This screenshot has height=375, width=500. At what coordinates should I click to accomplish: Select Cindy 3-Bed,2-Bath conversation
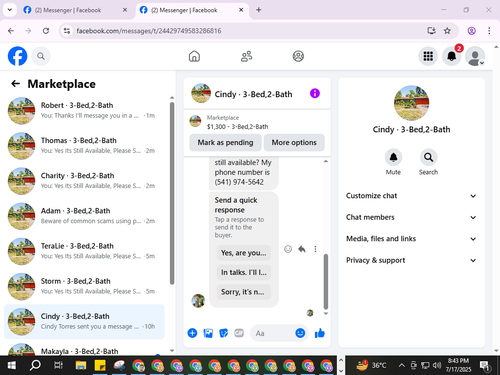84,321
